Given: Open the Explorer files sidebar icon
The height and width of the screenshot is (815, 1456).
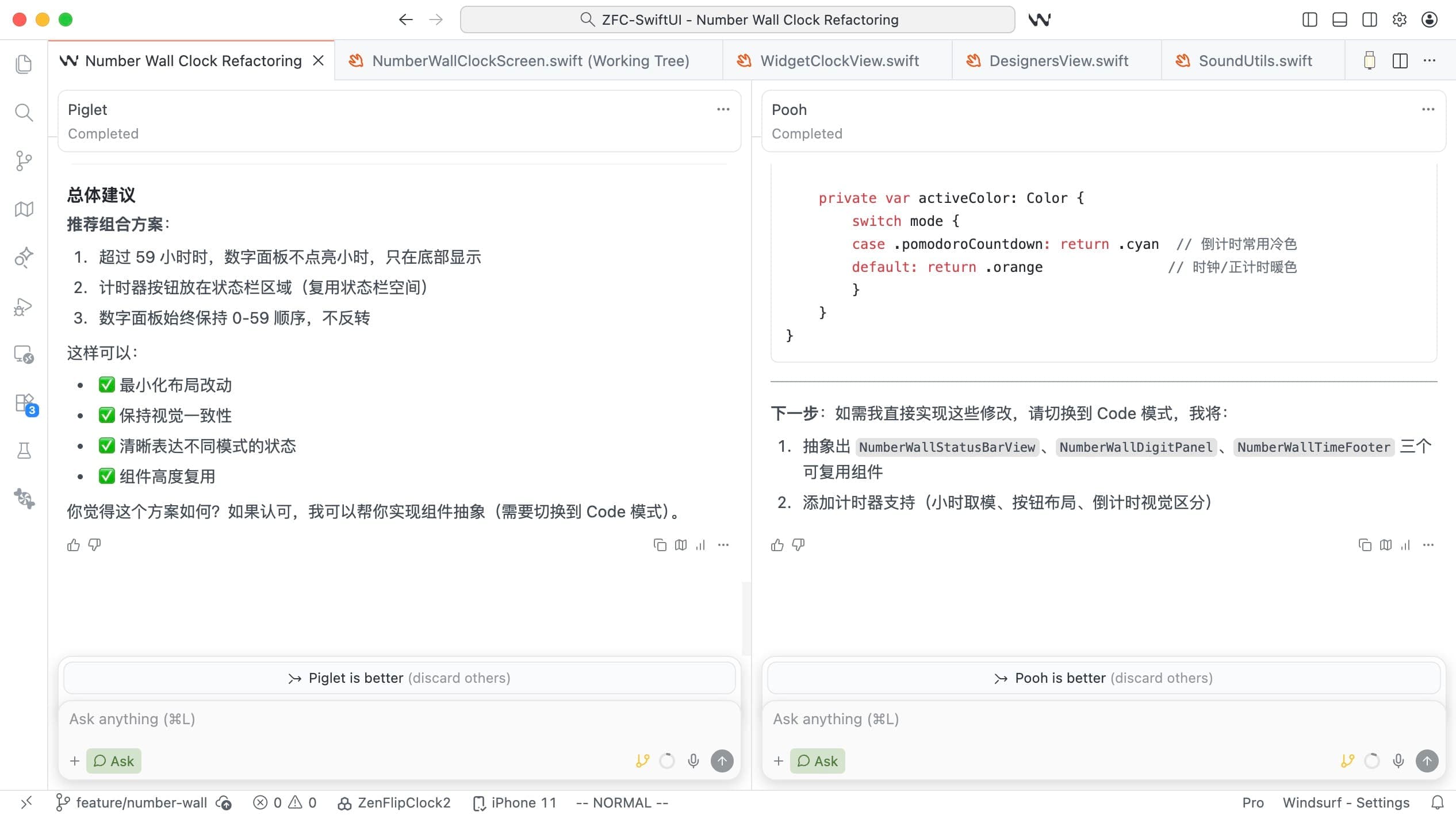Looking at the screenshot, I should (24, 64).
